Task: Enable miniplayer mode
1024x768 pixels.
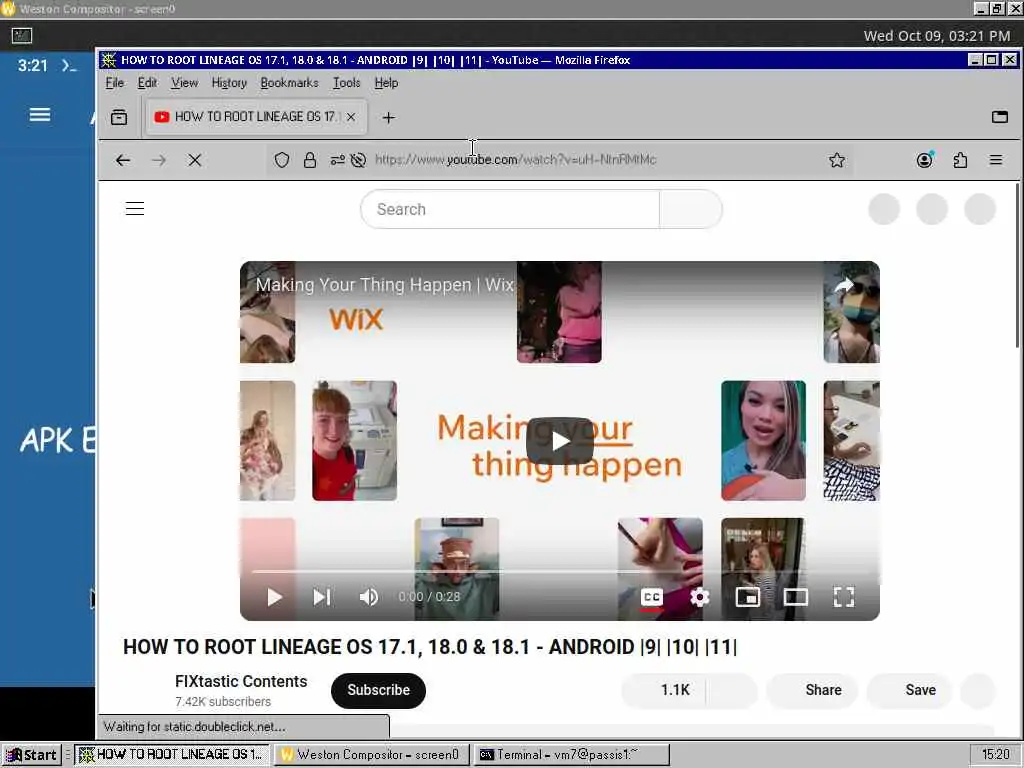Action: click(748, 597)
